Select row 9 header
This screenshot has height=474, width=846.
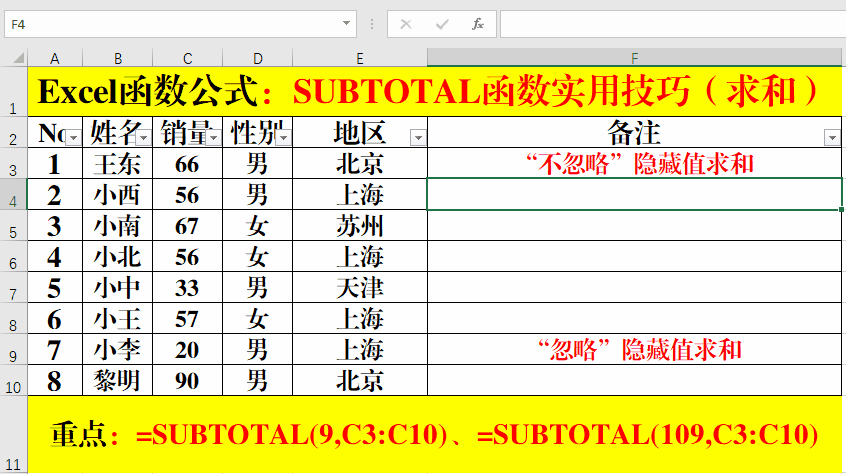point(13,349)
